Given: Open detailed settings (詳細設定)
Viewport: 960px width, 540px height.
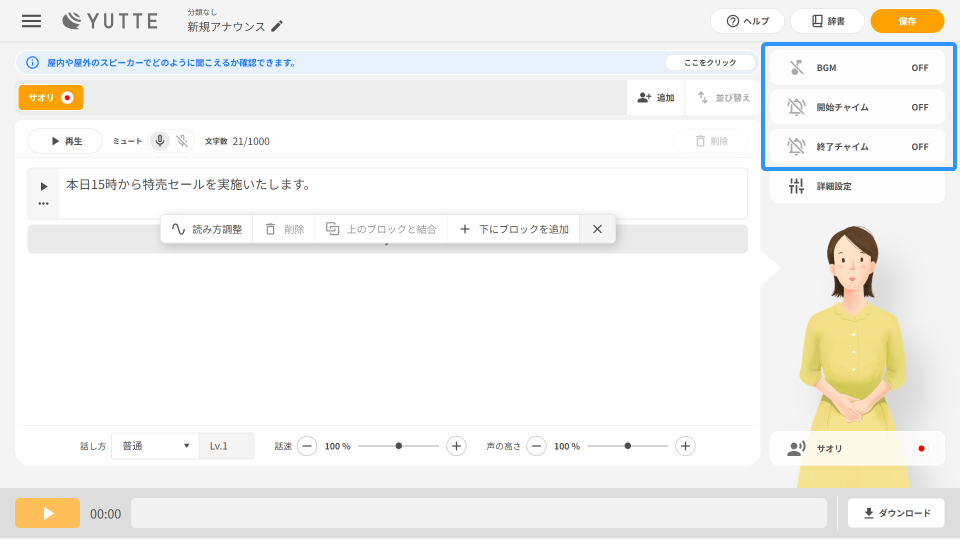Looking at the screenshot, I should pyautogui.click(x=857, y=186).
